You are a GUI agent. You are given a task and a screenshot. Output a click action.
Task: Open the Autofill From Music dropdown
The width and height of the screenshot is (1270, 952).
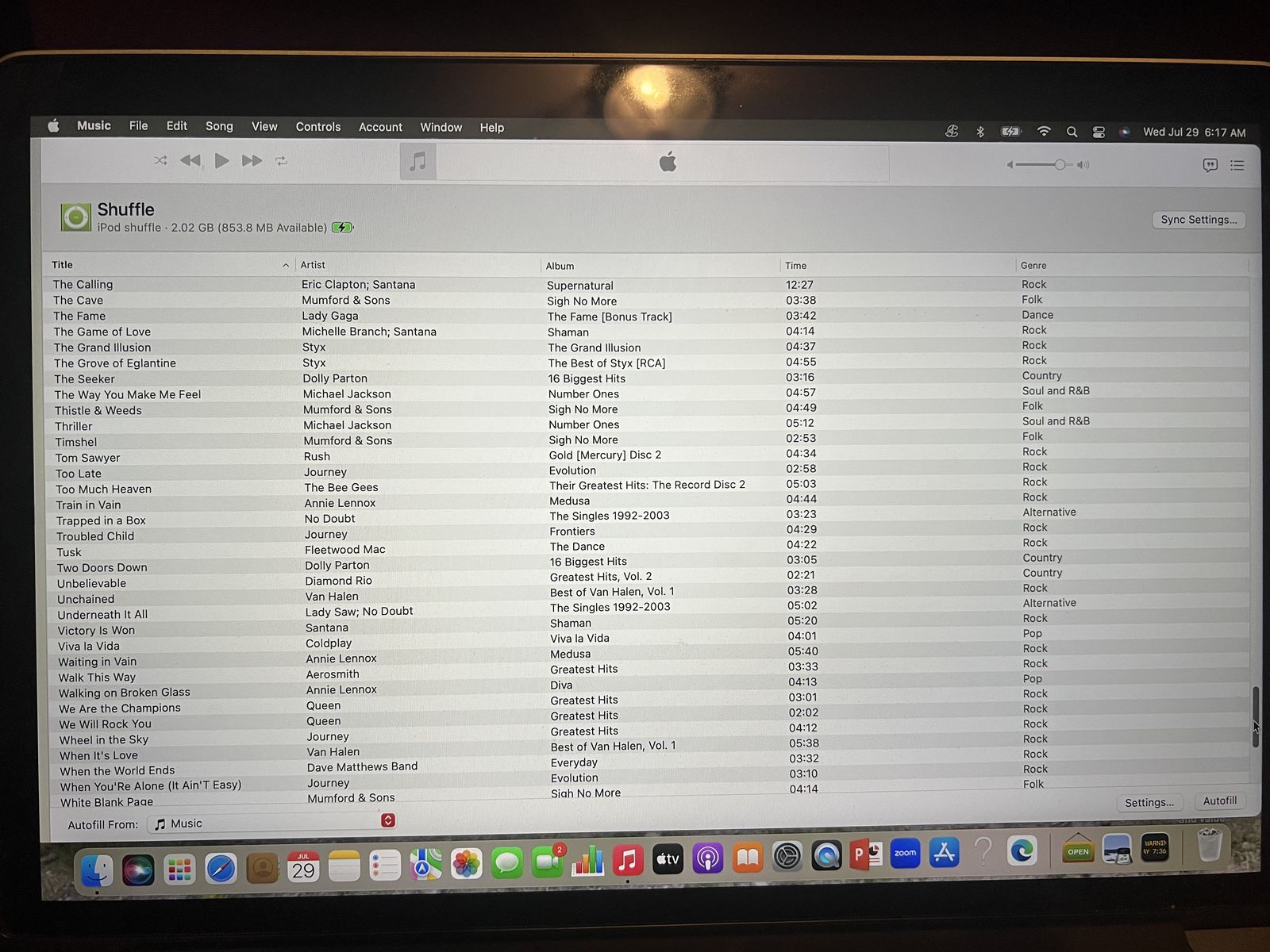click(x=271, y=823)
